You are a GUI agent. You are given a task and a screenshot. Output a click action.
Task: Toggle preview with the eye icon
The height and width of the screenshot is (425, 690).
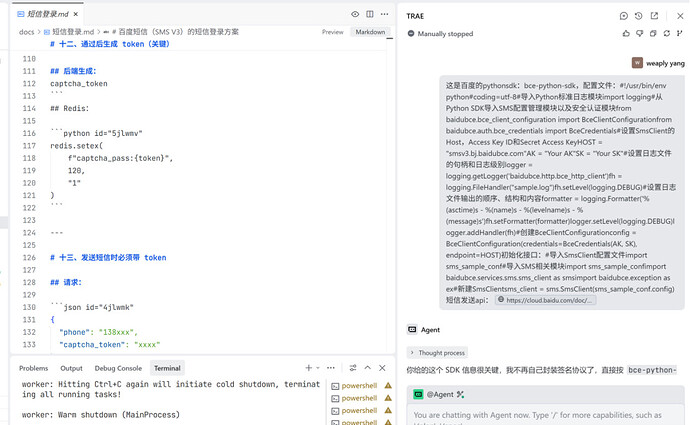355,14
